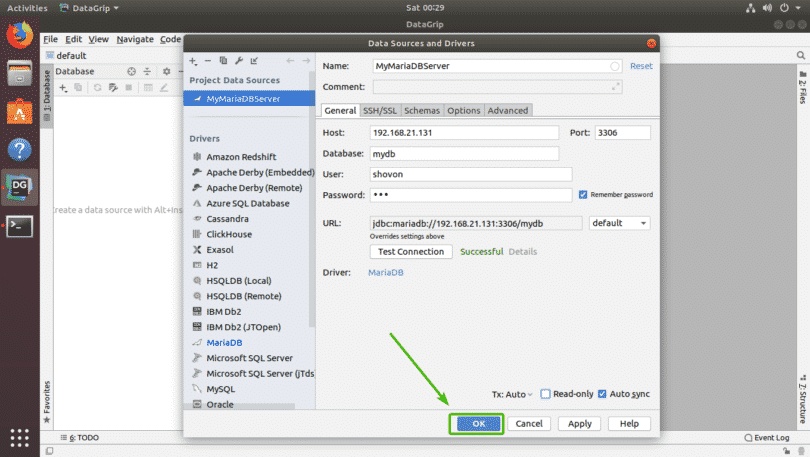Screen dimensions: 810x457
Task: Click the Reset link
Action: tap(641, 66)
